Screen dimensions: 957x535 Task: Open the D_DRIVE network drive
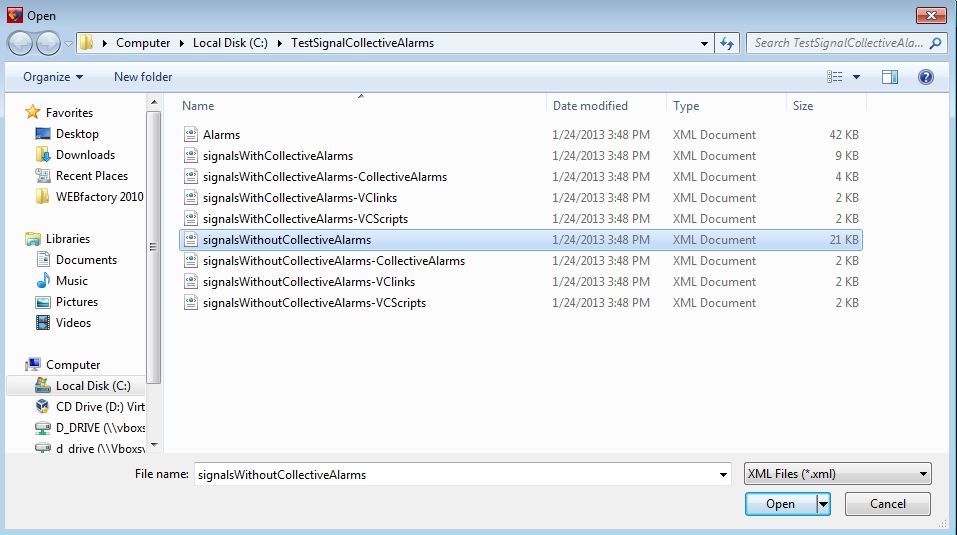point(90,428)
